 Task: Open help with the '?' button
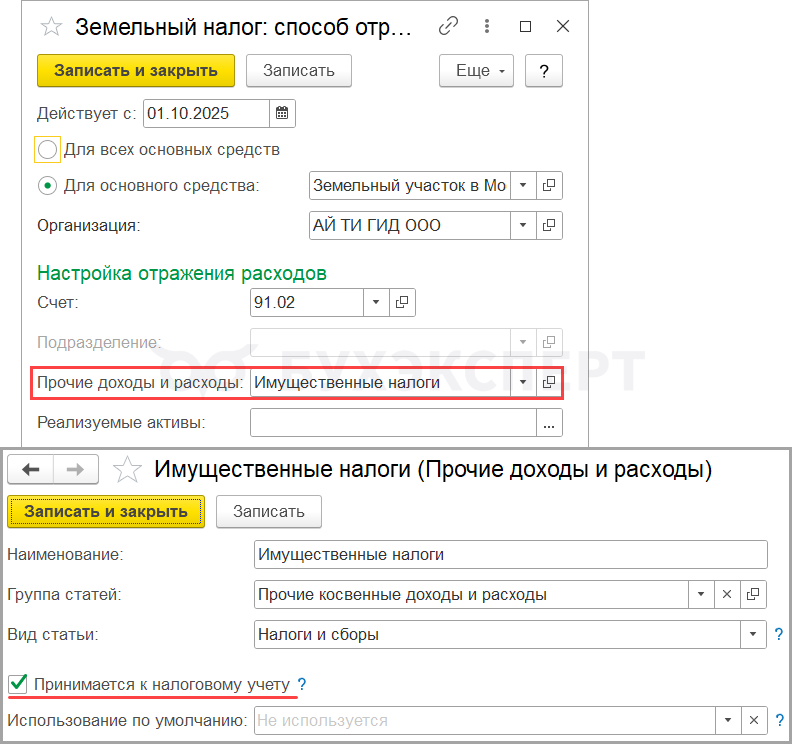coord(543,71)
